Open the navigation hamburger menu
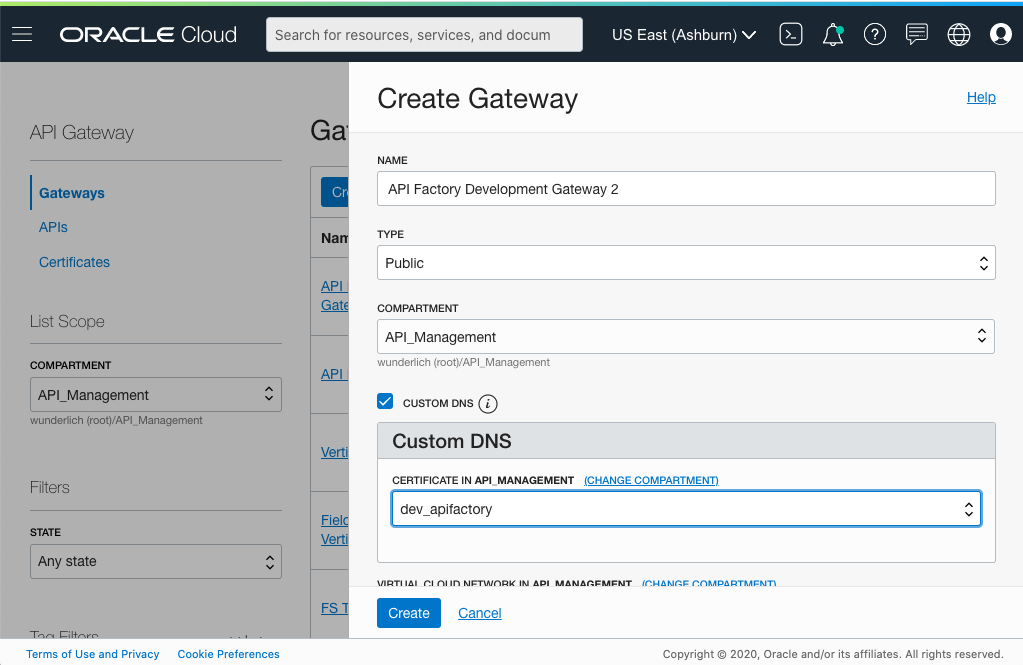 pyautogui.click(x=21, y=34)
